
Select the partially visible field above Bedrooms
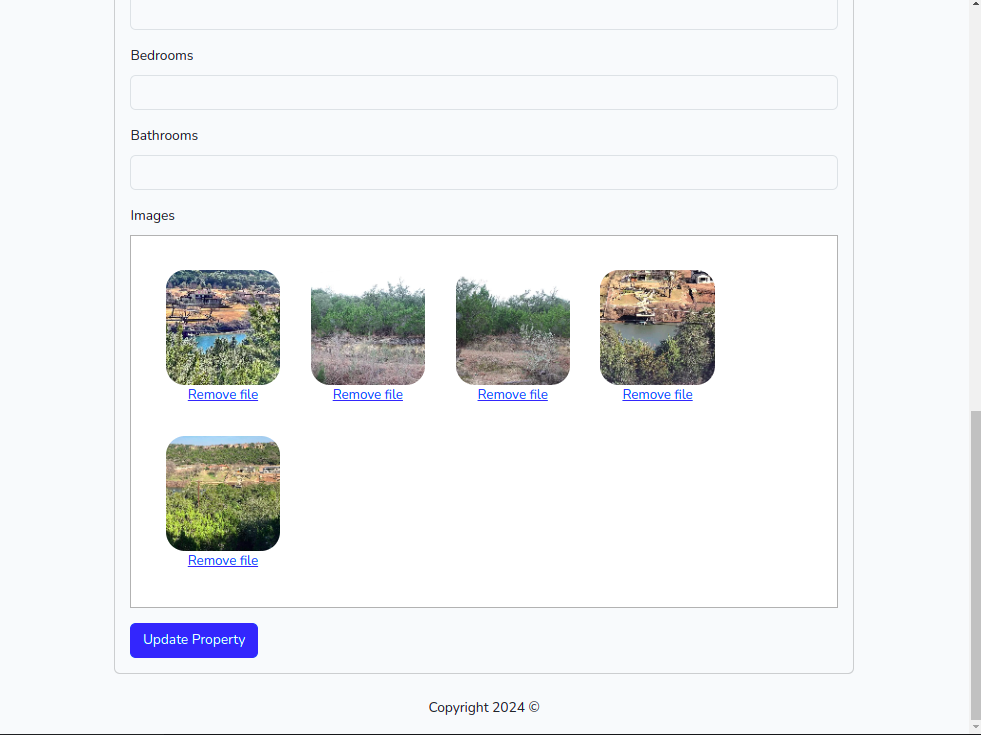(484, 14)
